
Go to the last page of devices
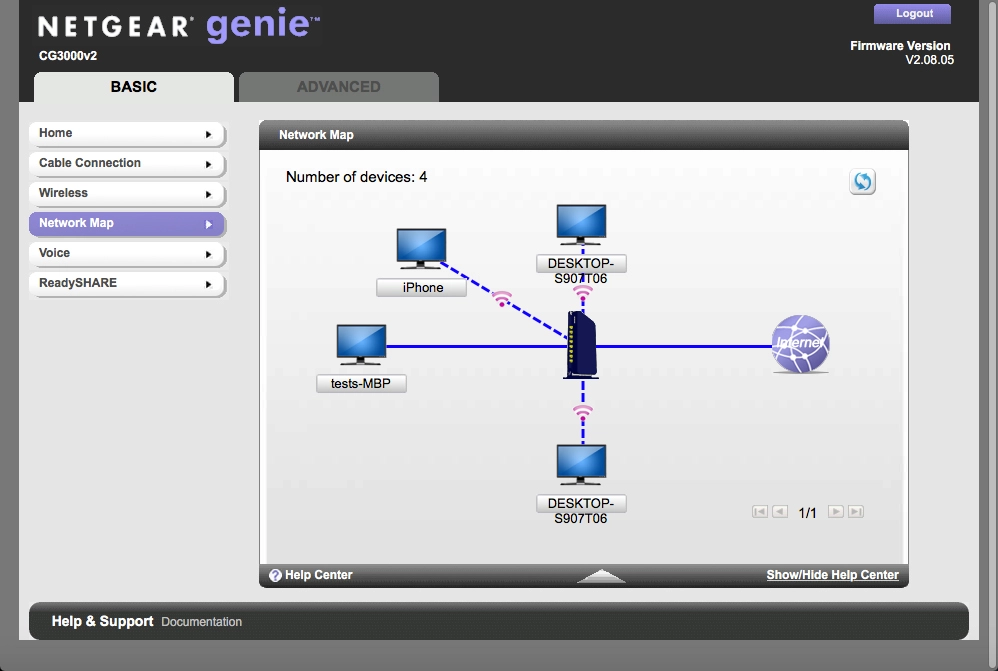(855, 512)
